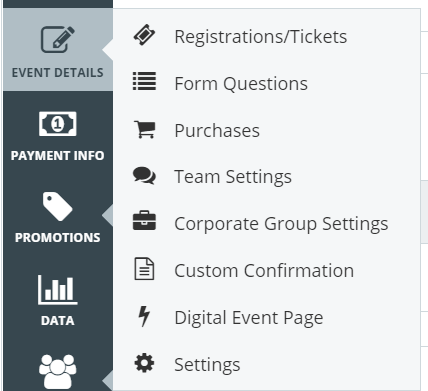
Task: Click the chat bubbles Team Settings icon
Action: tap(144, 175)
